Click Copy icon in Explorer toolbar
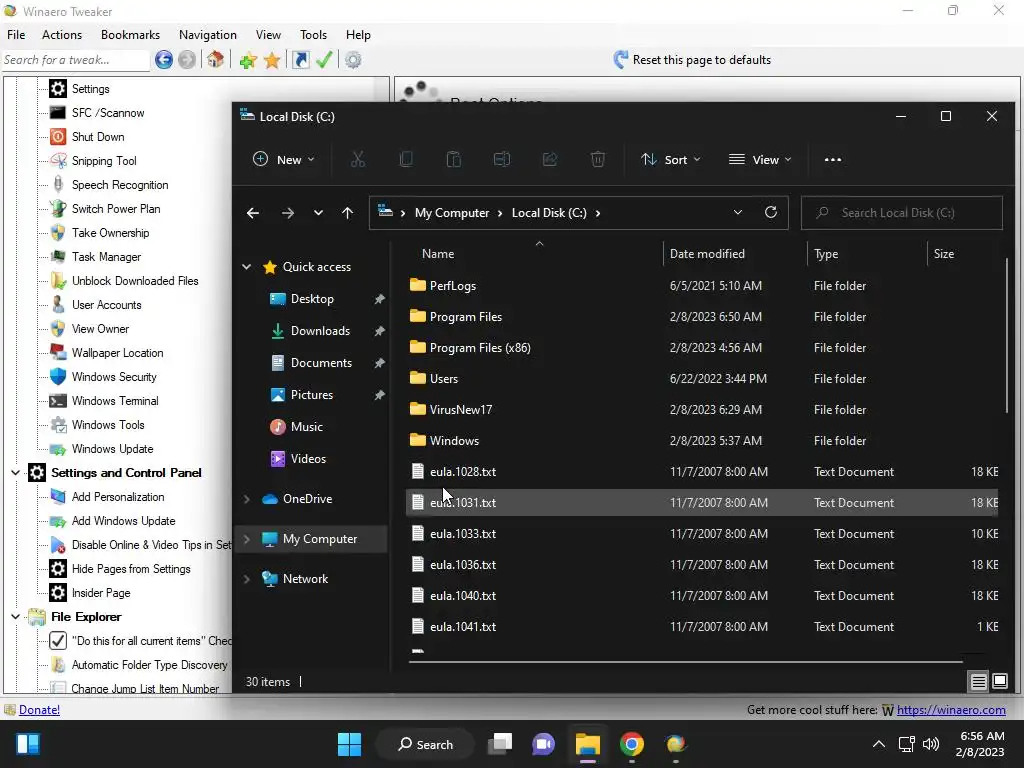Image resolution: width=1024 pixels, height=768 pixels. 406,159
